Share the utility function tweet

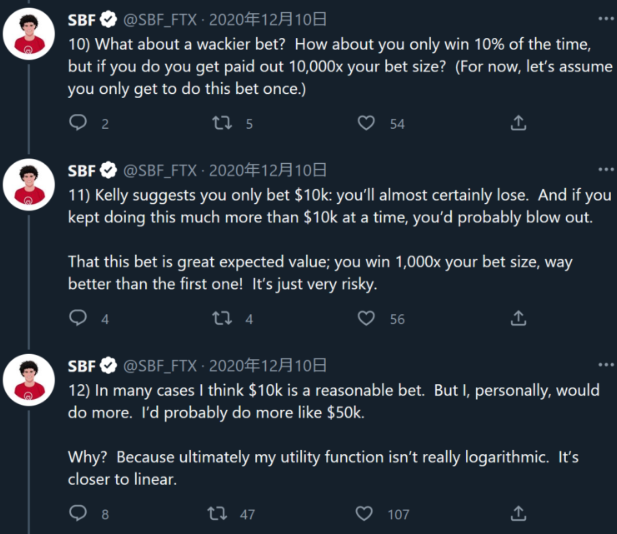click(518, 513)
